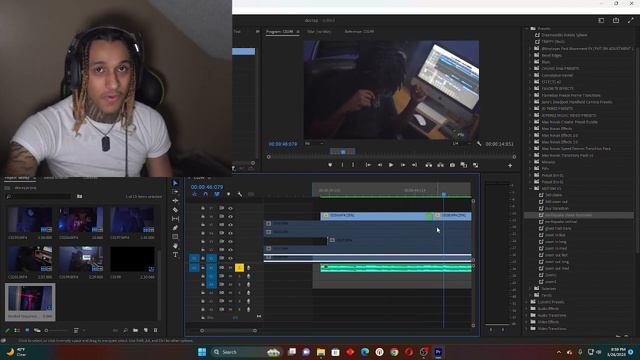
Task: Switch Project panel to List View
Action: tap(17, 330)
